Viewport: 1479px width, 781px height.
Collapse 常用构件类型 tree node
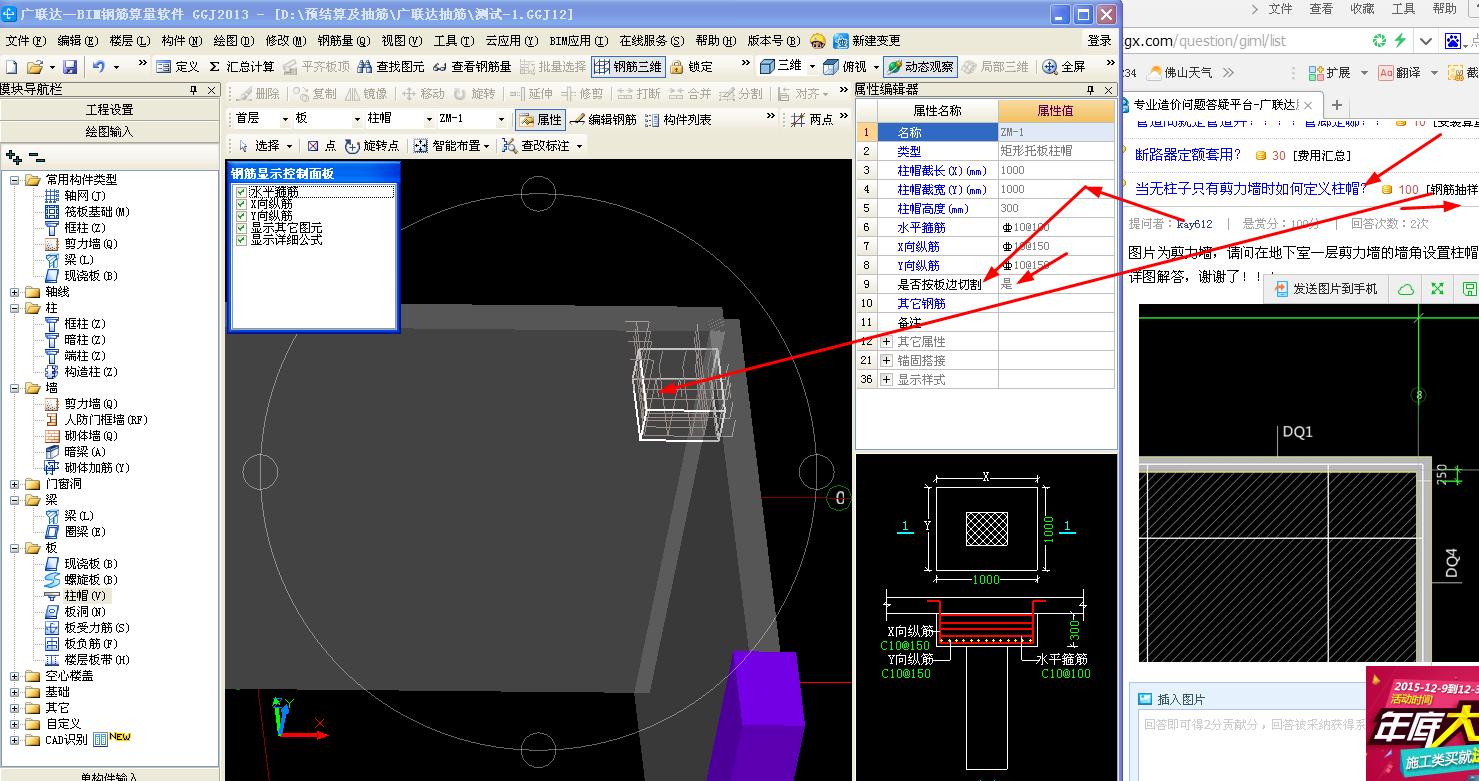point(15,180)
